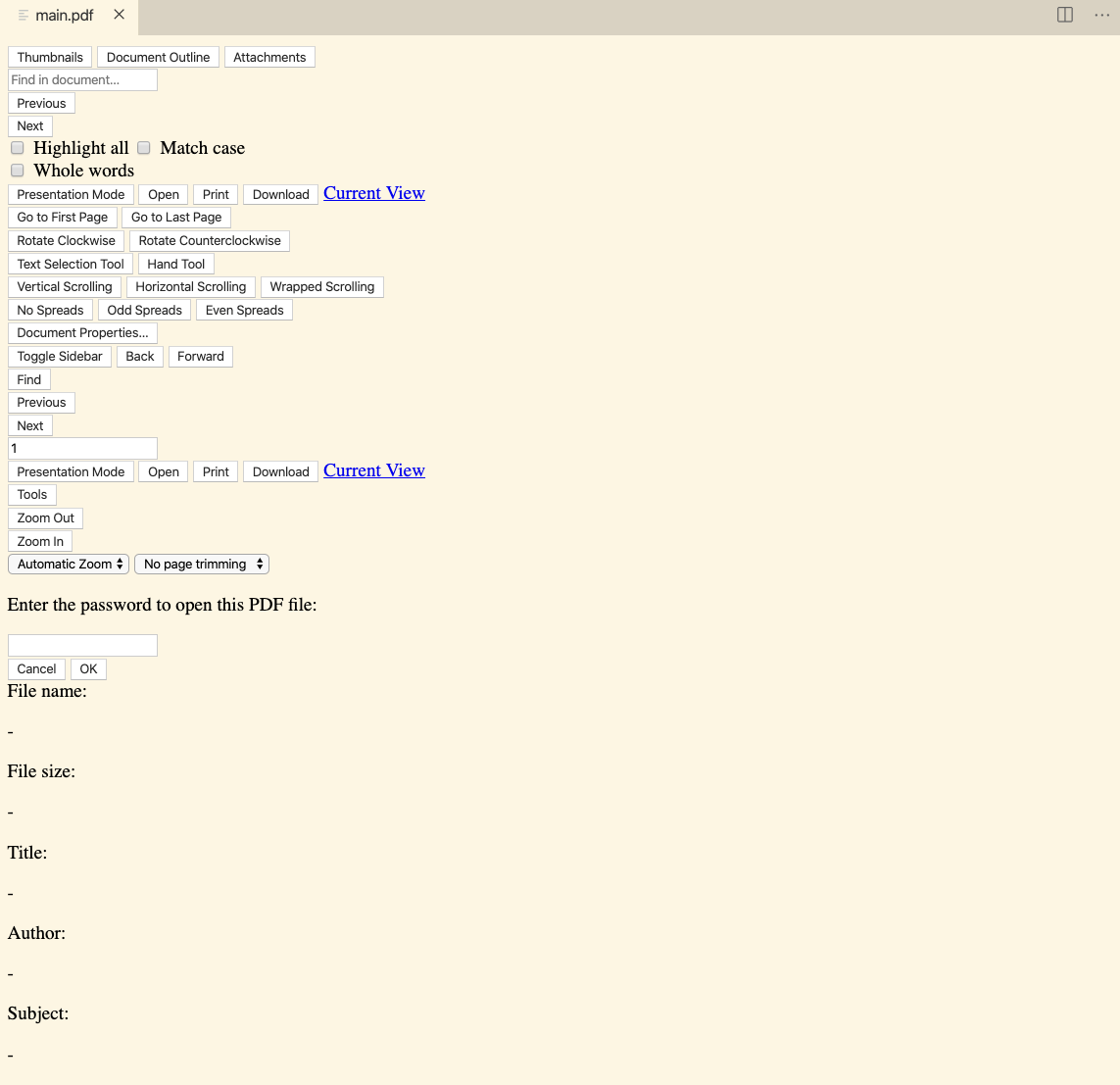The width and height of the screenshot is (1120, 1085).
Task: Click Zoom Out
Action: 45,518
